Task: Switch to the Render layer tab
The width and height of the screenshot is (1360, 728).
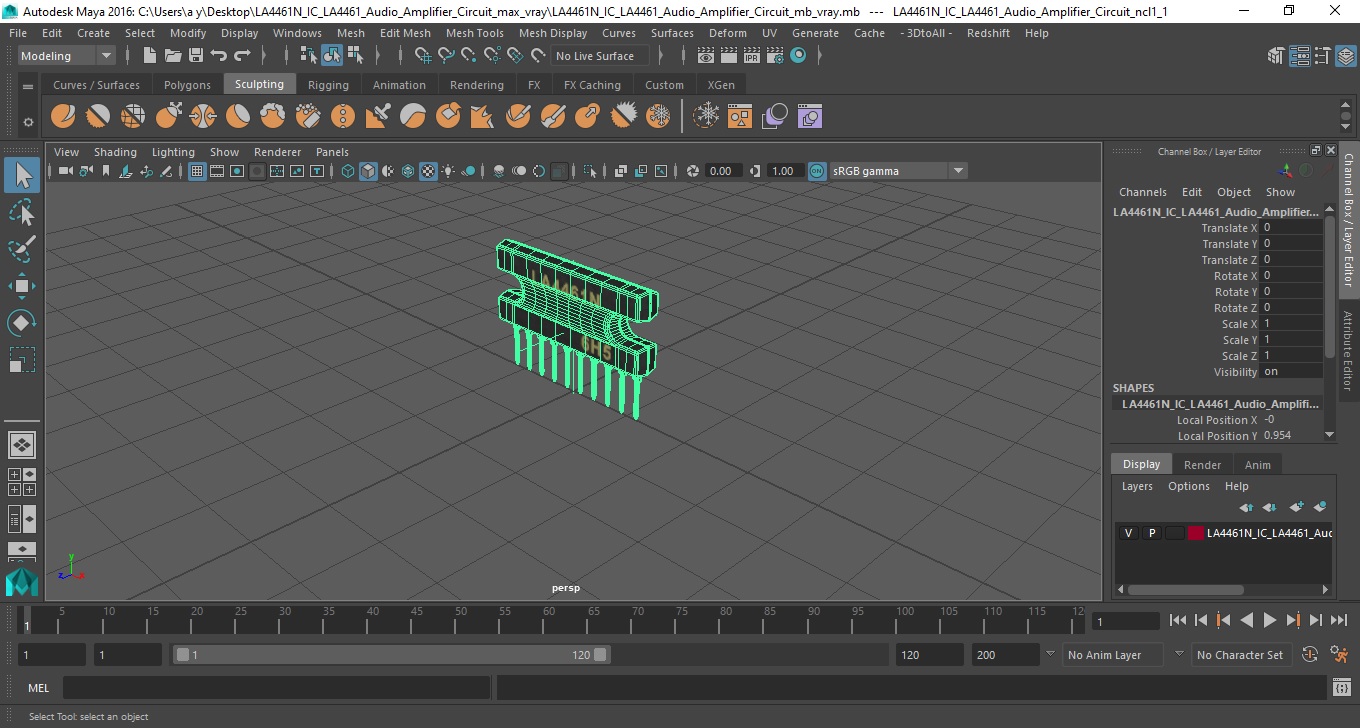Action: pos(1202,465)
